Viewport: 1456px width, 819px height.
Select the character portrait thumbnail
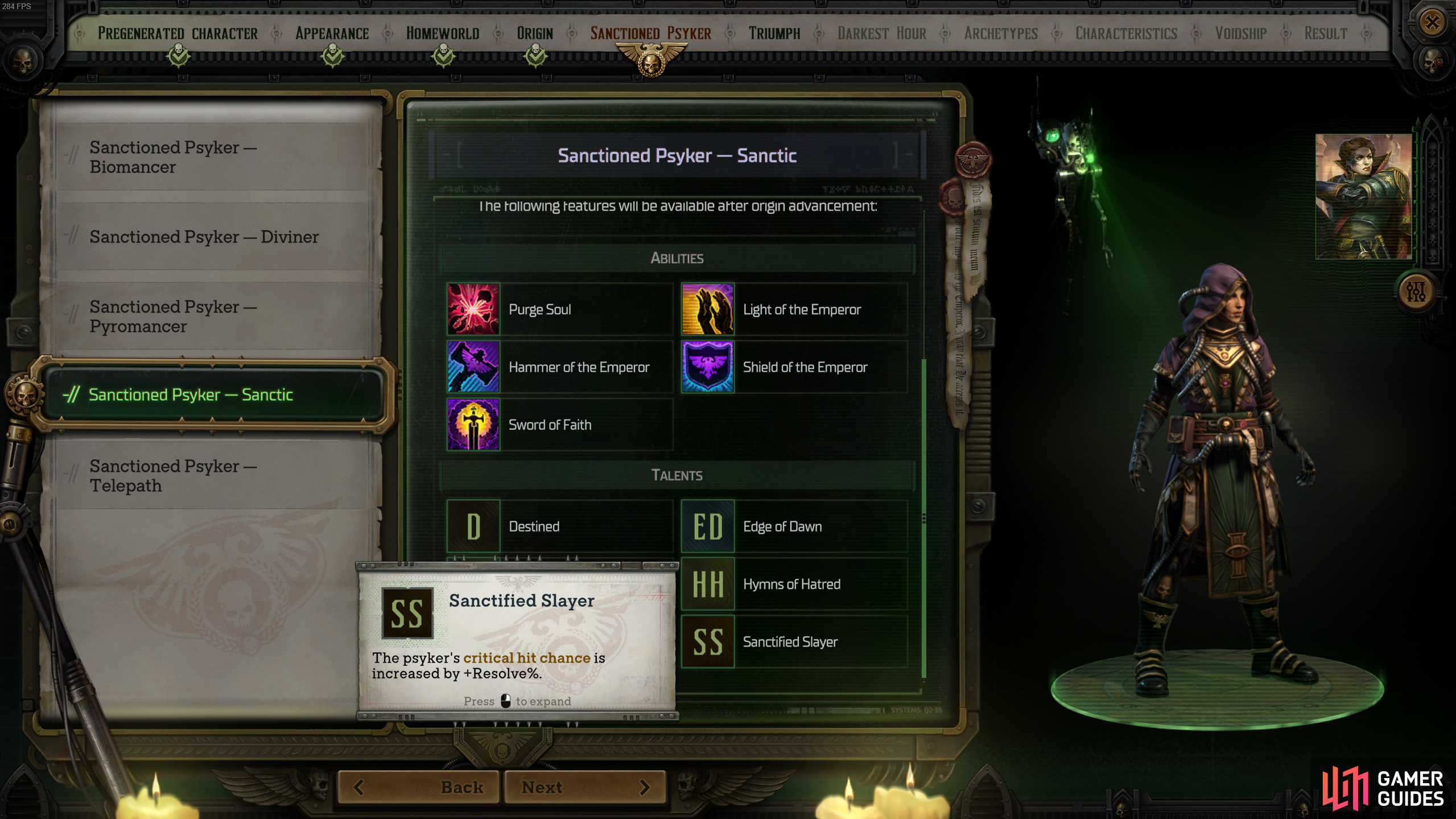1364,196
